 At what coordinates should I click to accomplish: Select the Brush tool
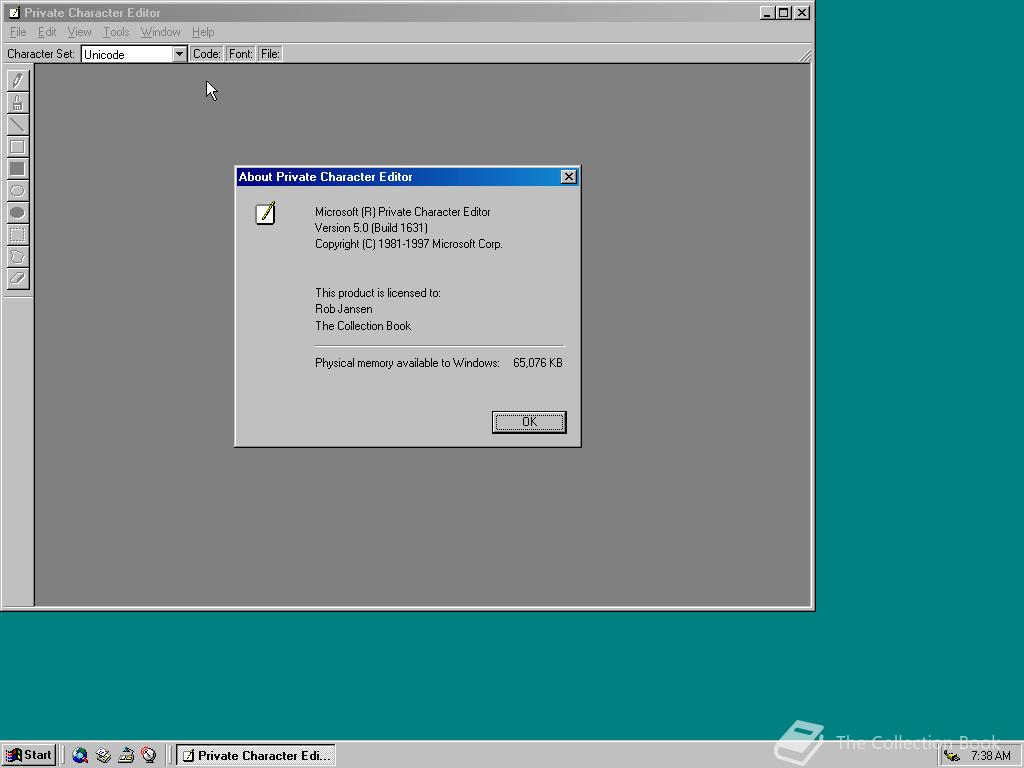[18, 103]
